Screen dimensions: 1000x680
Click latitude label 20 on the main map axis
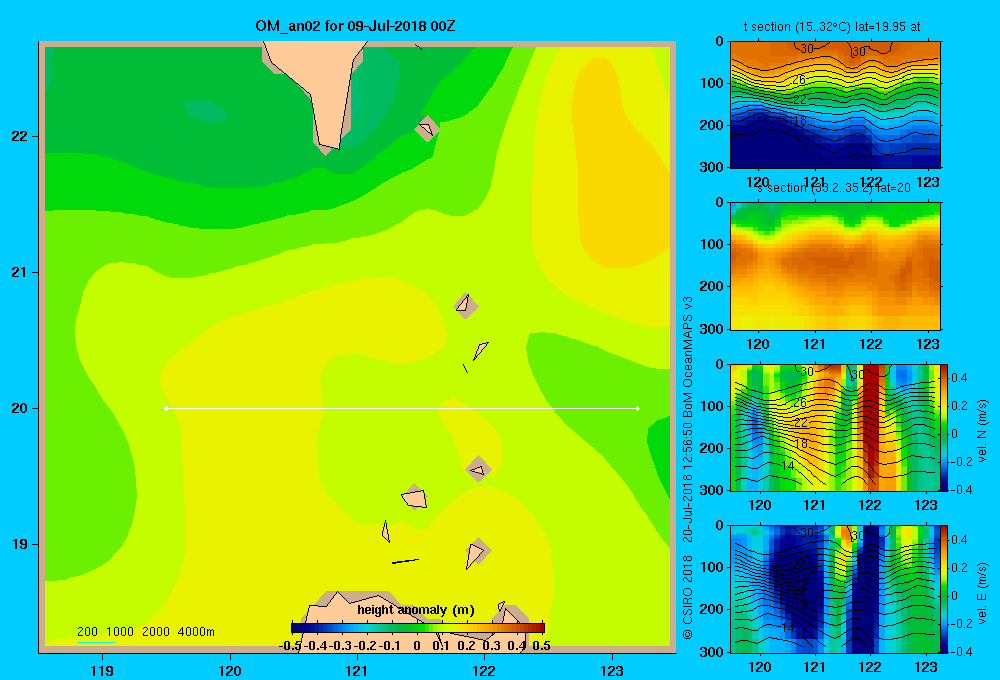pyautogui.click(x=20, y=408)
